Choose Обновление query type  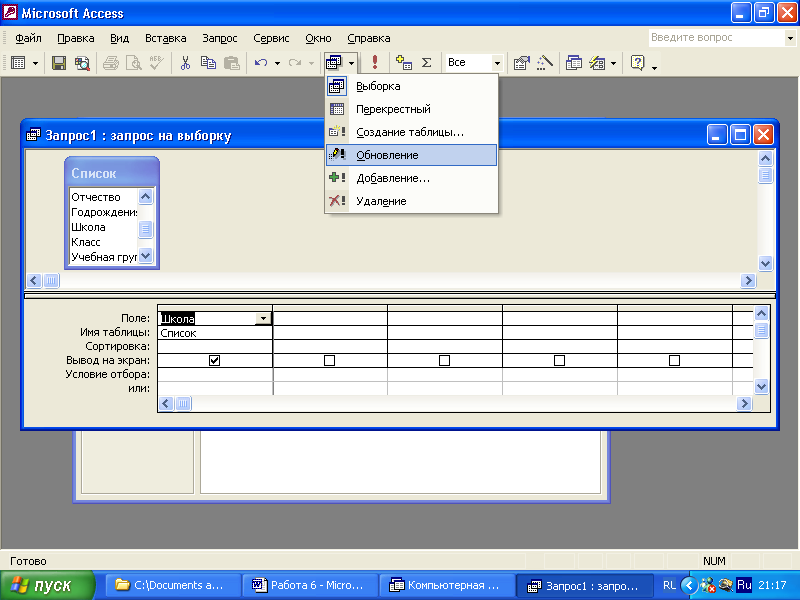point(411,155)
